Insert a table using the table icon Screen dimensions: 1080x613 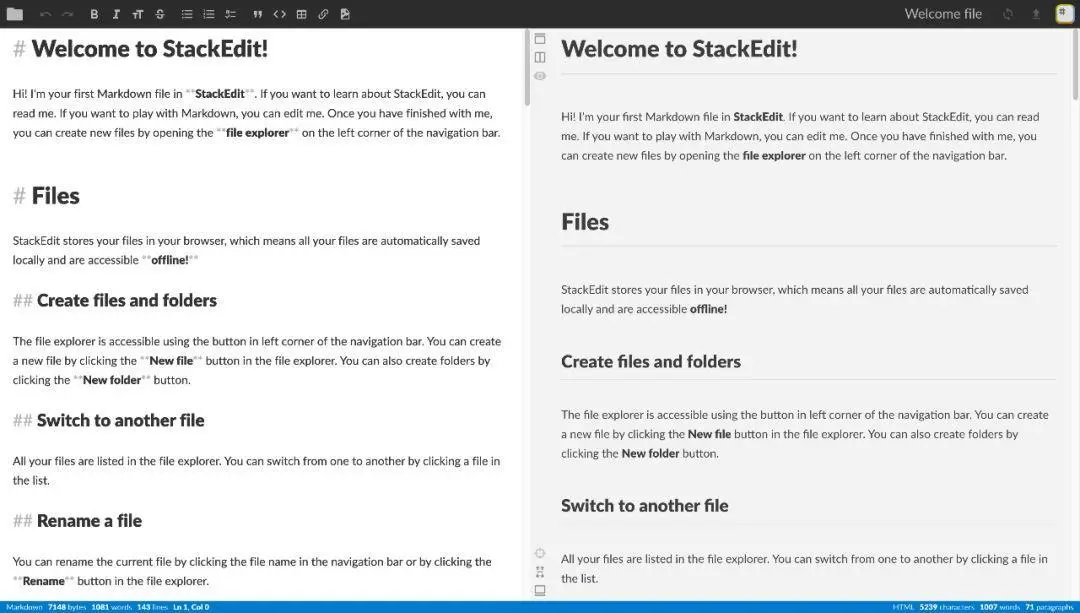click(x=301, y=14)
